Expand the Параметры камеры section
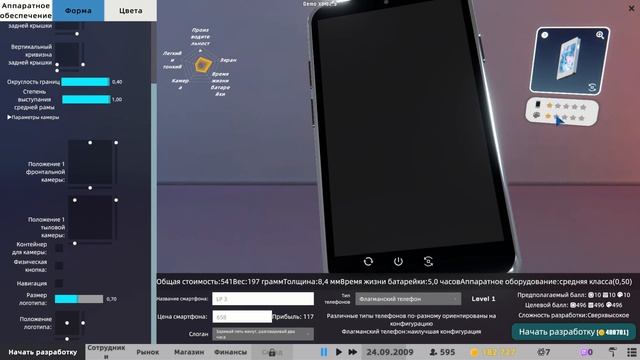Viewport: 640px width, 360px height. pyautogui.click(x=33, y=117)
